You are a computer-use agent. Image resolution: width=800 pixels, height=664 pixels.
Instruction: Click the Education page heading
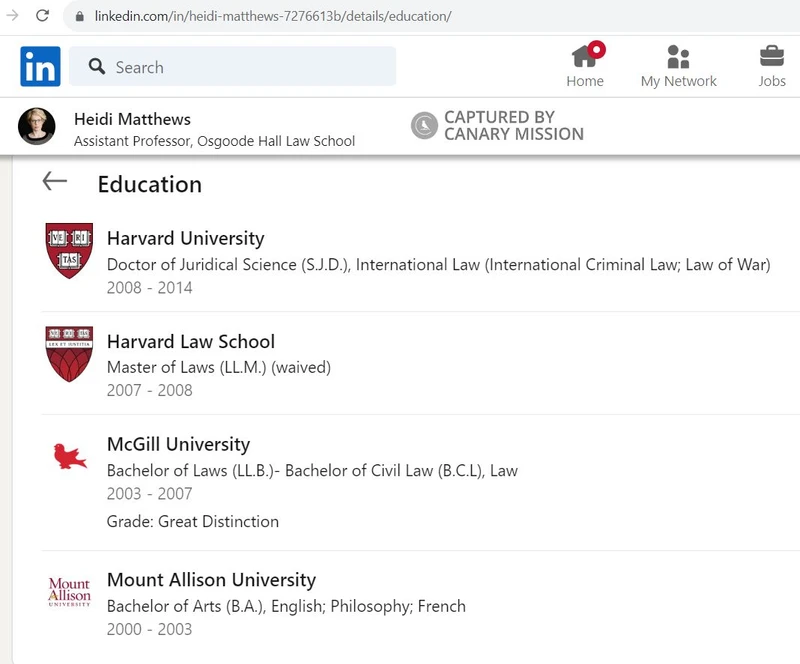coord(149,184)
